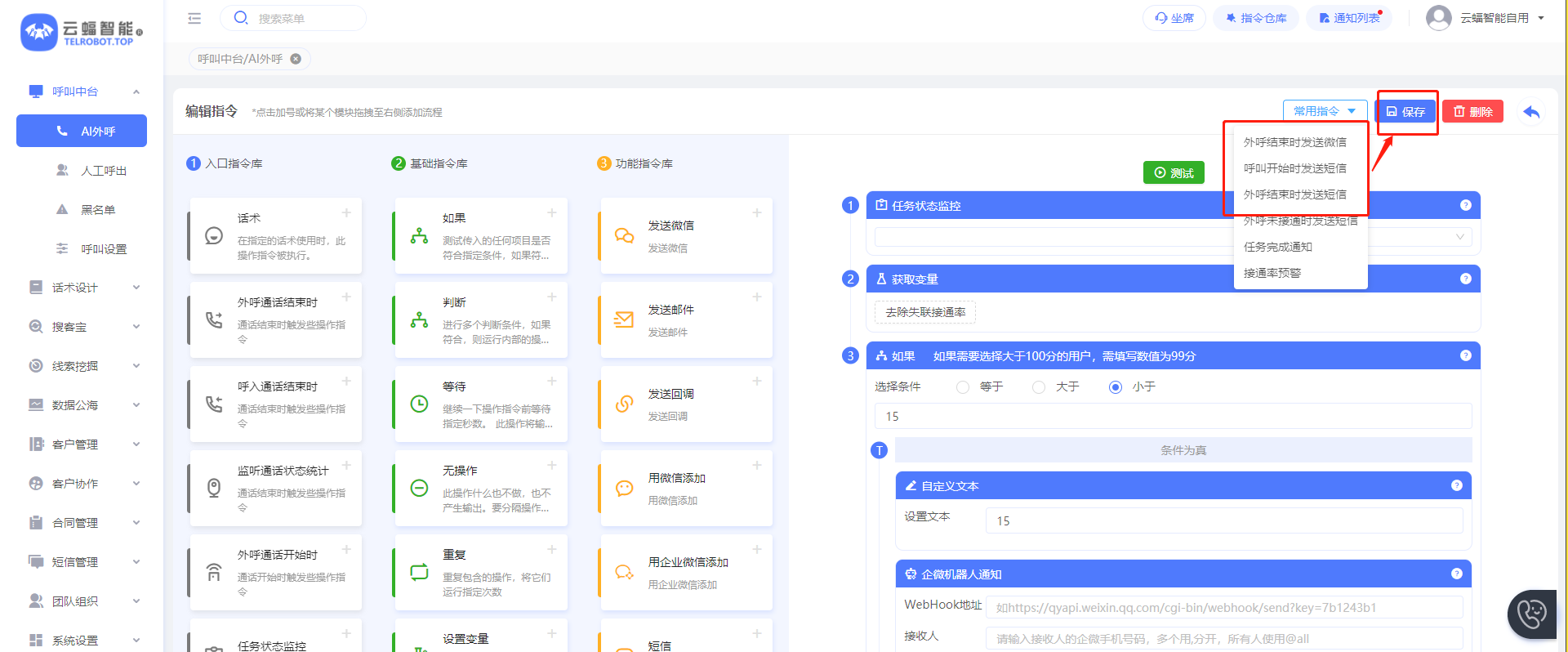The height and width of the screenshot is (652, 1568).
Task: Open the 人工呼出 sidebar item
Action: [x=82, y=171]
